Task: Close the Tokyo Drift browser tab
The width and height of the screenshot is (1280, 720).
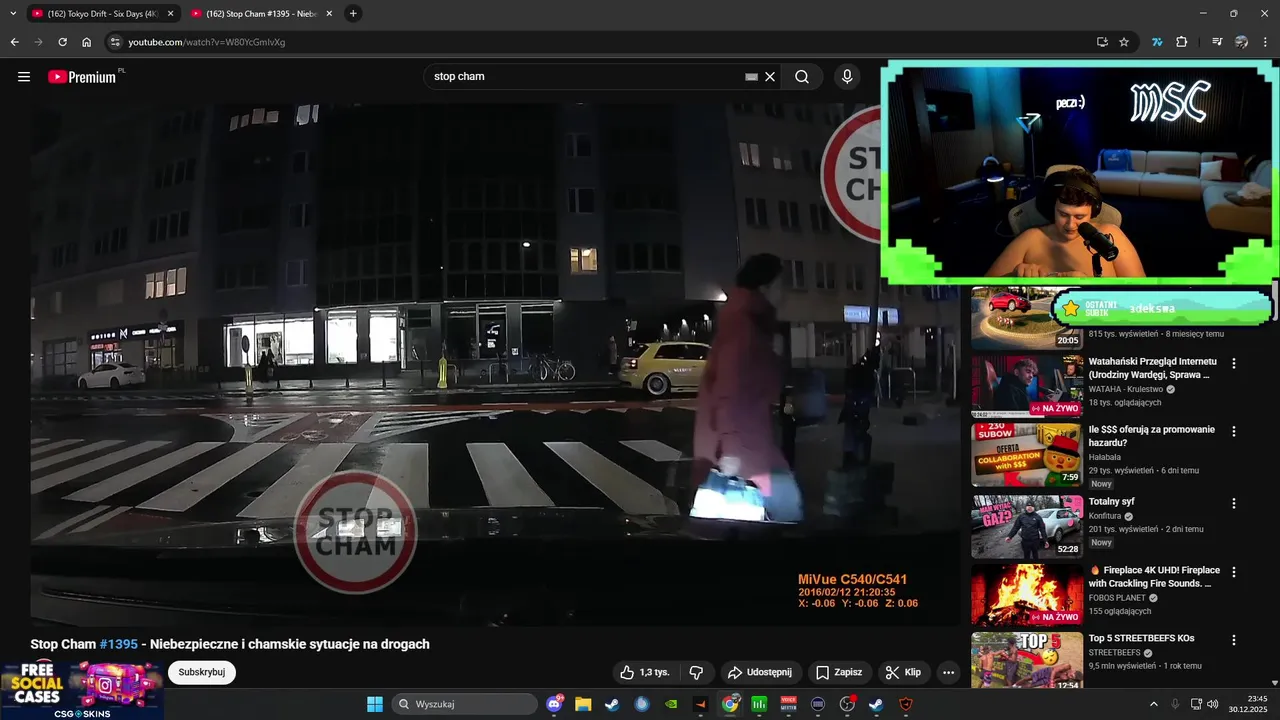Action: [170, 14]
